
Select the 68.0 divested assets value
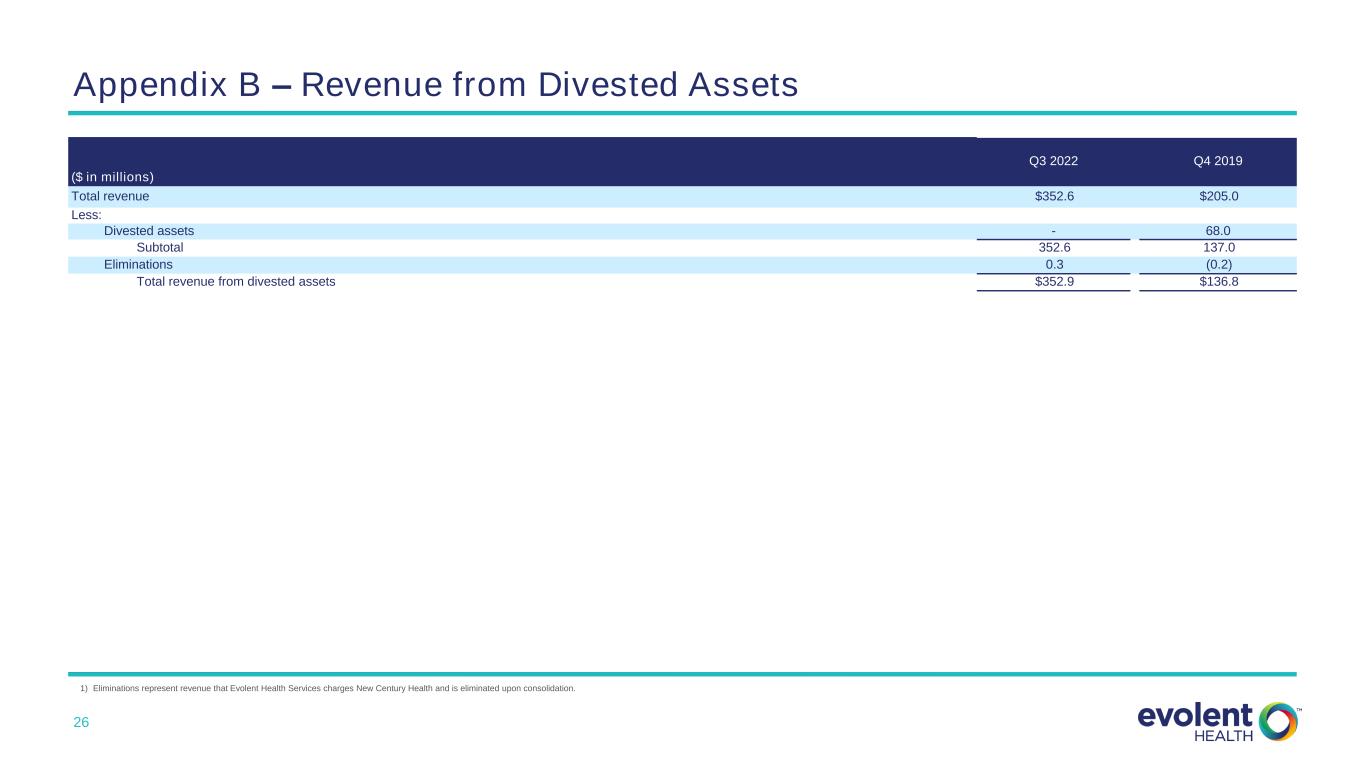click(x=1217, y=231)
